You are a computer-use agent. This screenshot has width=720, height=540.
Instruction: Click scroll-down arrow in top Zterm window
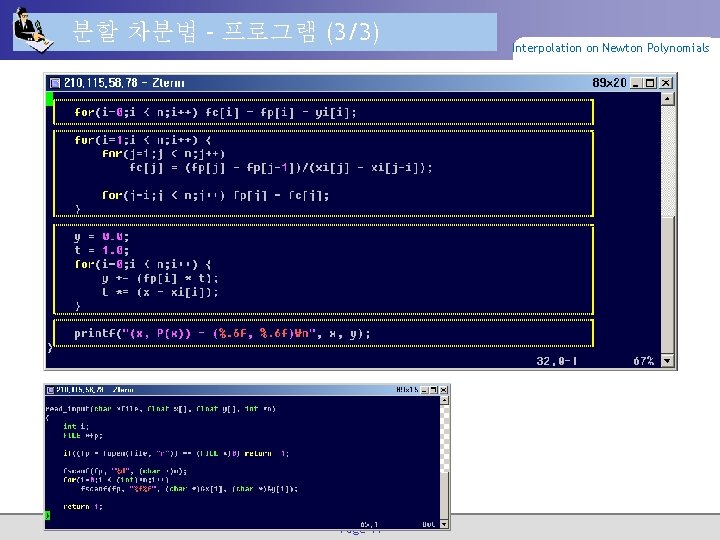coord(667,361)
